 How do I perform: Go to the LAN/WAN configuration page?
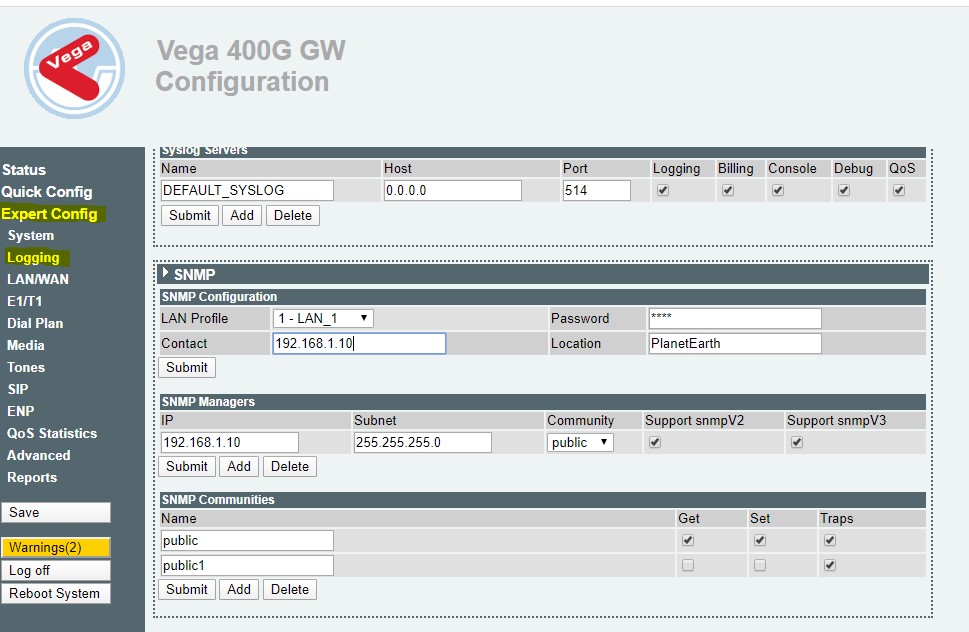pyautogui.click(x=38, y=279)
